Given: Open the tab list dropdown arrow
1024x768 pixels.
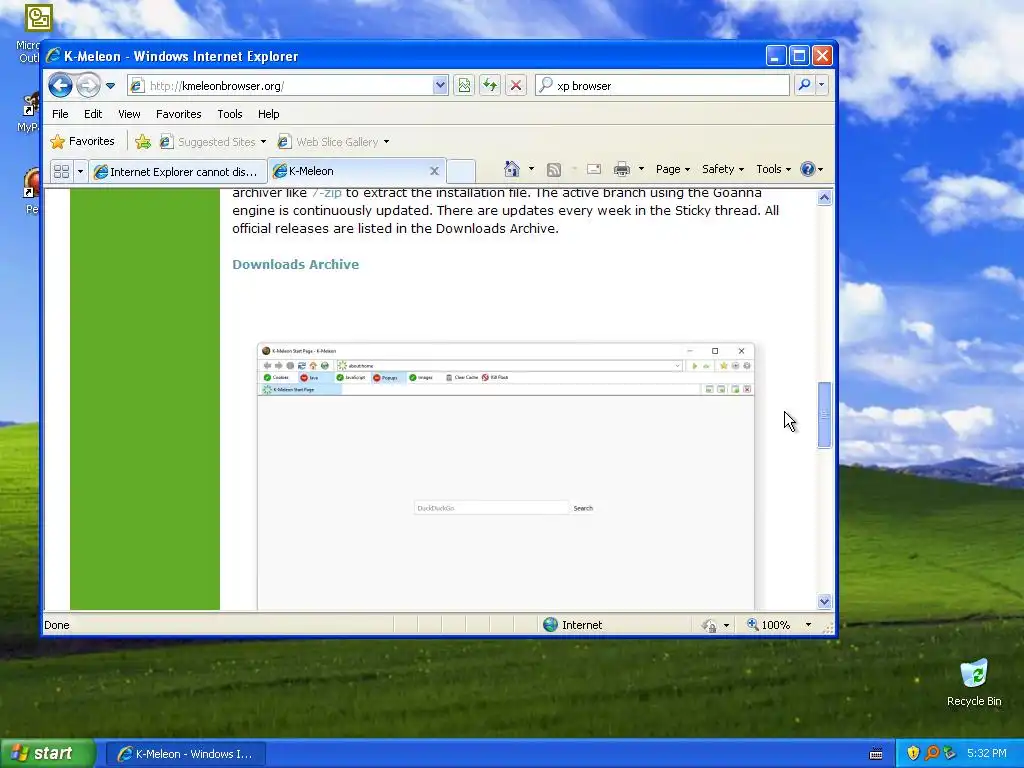Looking at the screenshot, I should coord(80,172).
